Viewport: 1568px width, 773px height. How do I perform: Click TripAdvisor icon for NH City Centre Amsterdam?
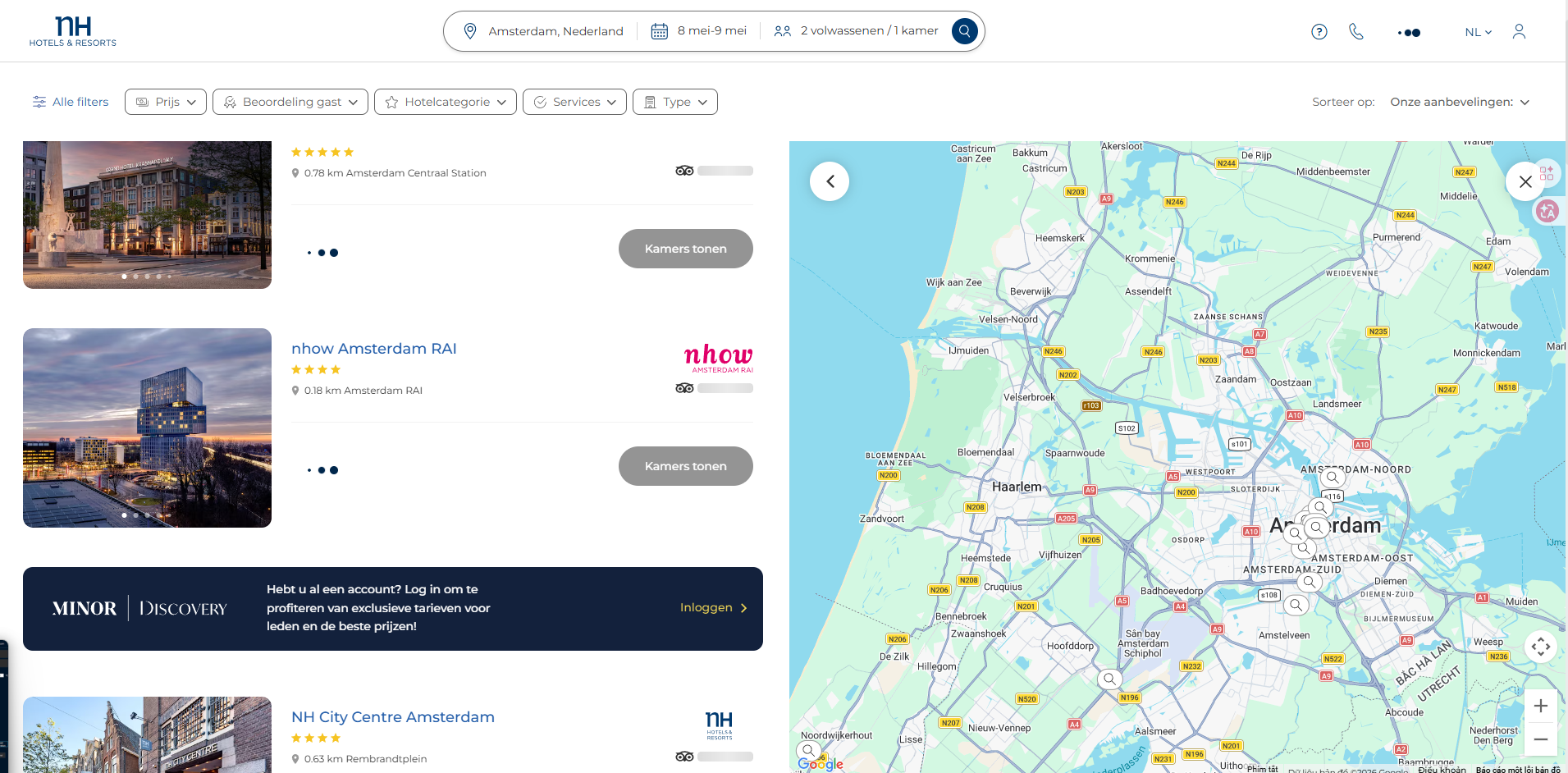(684, 757)
